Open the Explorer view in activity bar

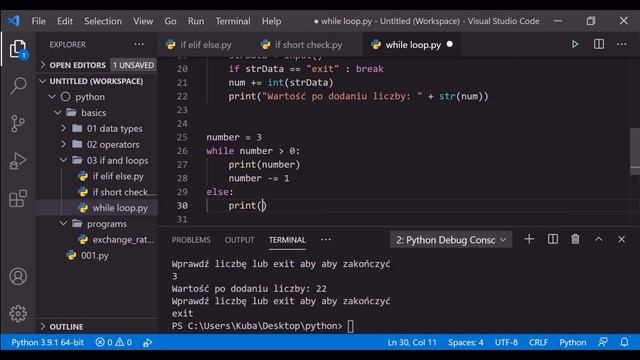coord(18,49)
